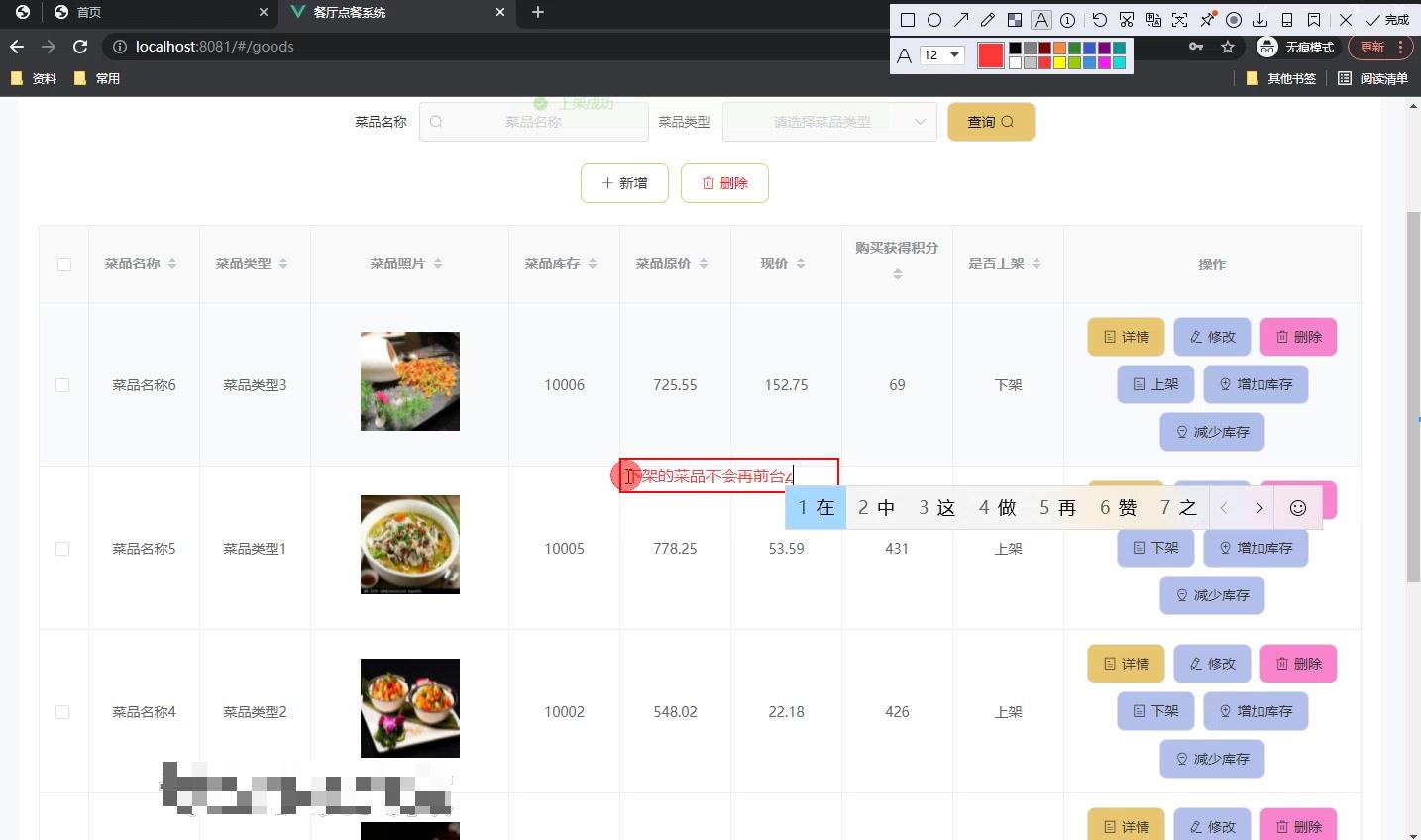
Task: Switch to the 餐厅点餐系统 tab
Action: tap(396, 12)
